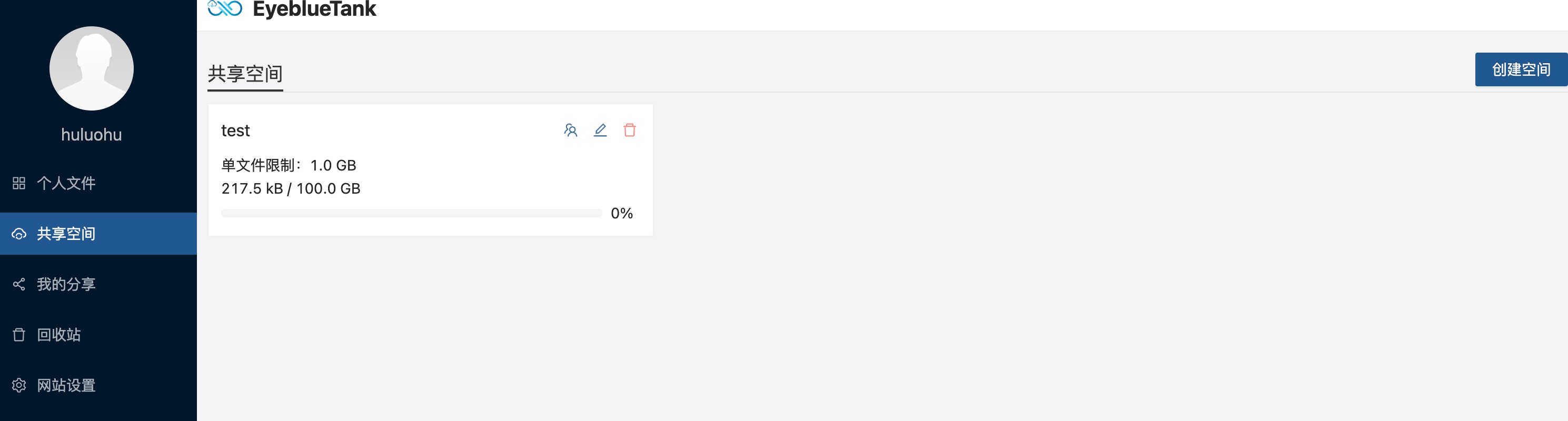The width and height of the screenshot is (1568, 421).
Task: Go to 我的分享 in the sidebar
Action: [98, 284]
